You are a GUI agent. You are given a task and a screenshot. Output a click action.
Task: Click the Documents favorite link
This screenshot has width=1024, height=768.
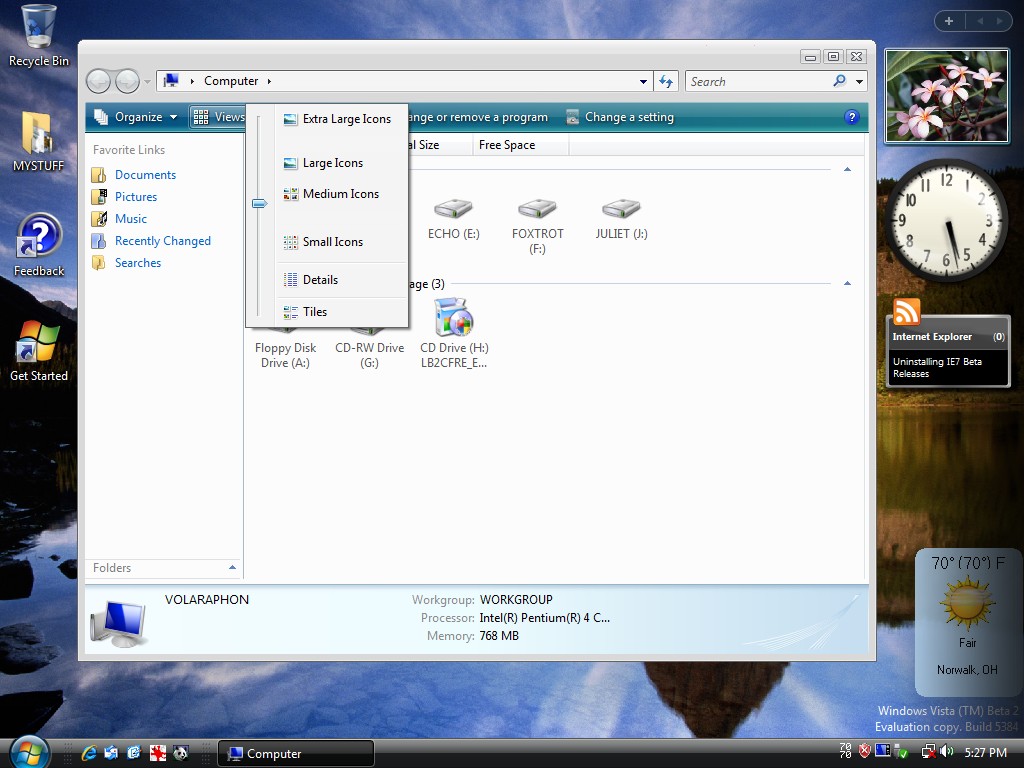(x=145, y=175)
